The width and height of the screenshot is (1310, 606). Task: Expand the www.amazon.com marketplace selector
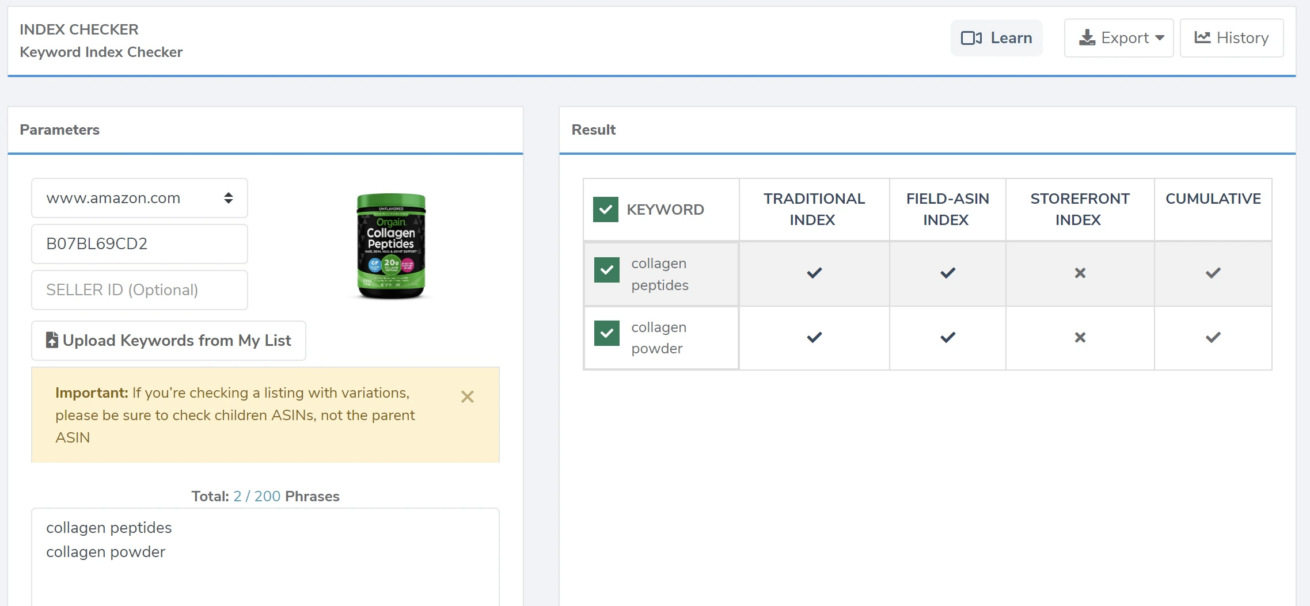click(x=139, y=198)
